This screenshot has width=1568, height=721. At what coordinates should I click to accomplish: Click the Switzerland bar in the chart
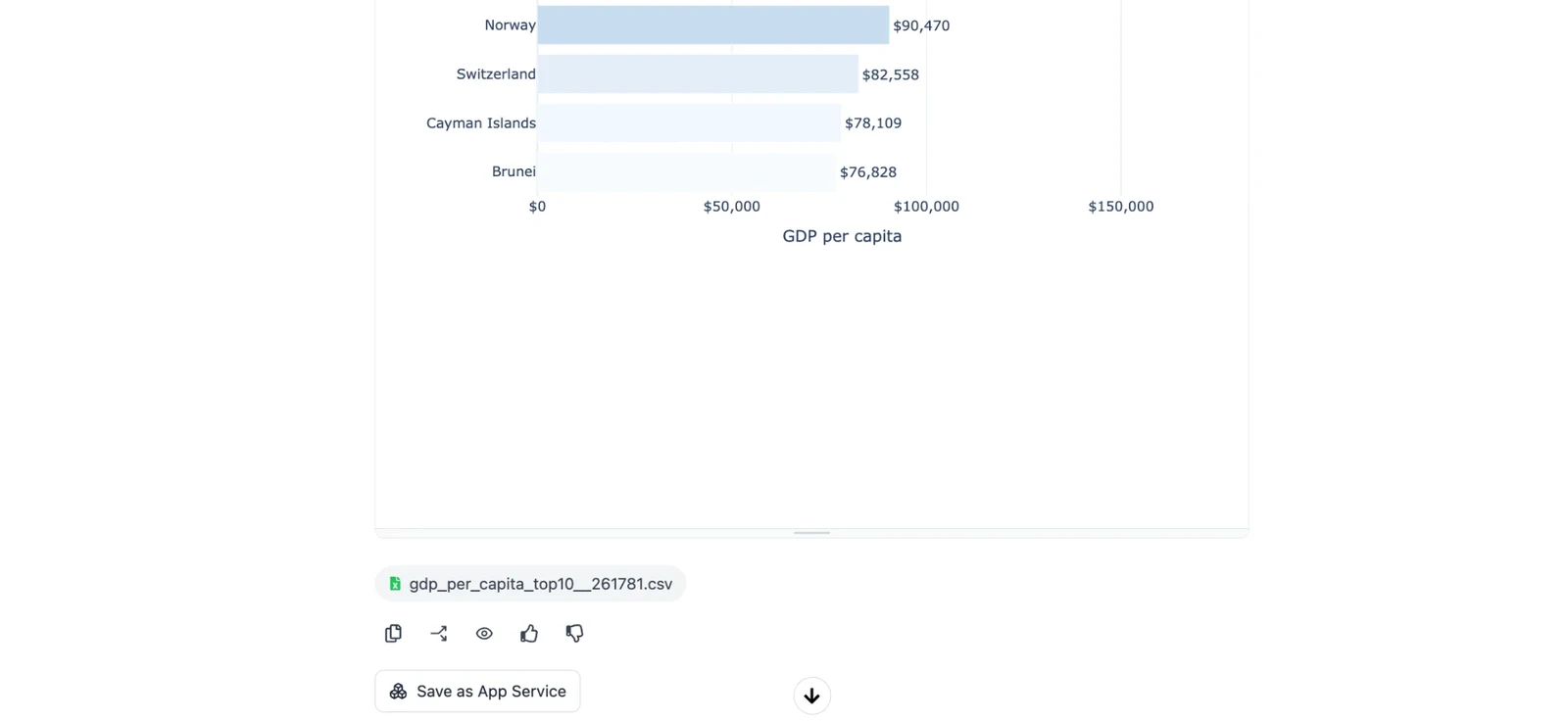(698, 73)
